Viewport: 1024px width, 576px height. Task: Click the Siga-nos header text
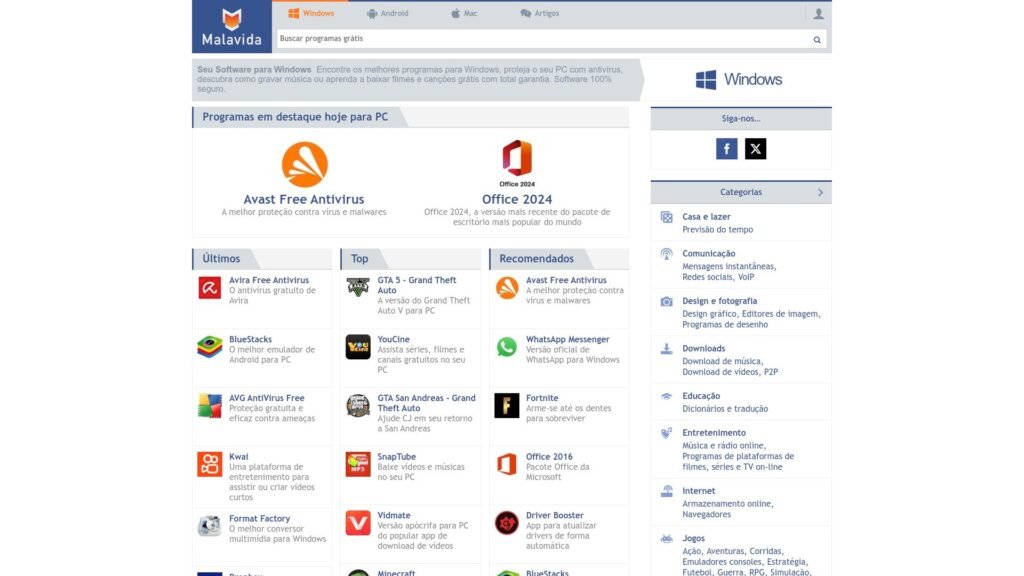(x=741, y=119)
